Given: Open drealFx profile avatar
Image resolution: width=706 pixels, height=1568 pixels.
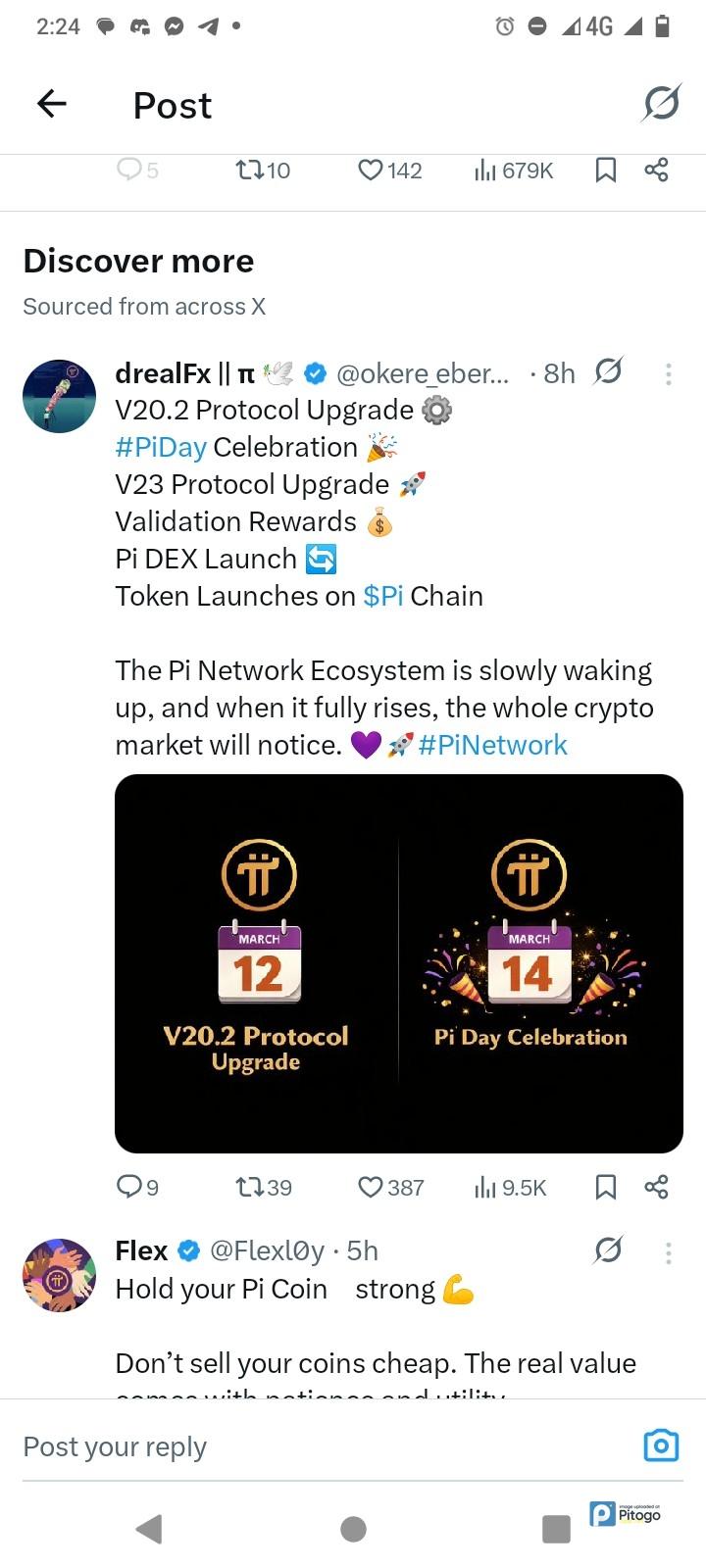Looking at the screenshot, I should point(60,396).
